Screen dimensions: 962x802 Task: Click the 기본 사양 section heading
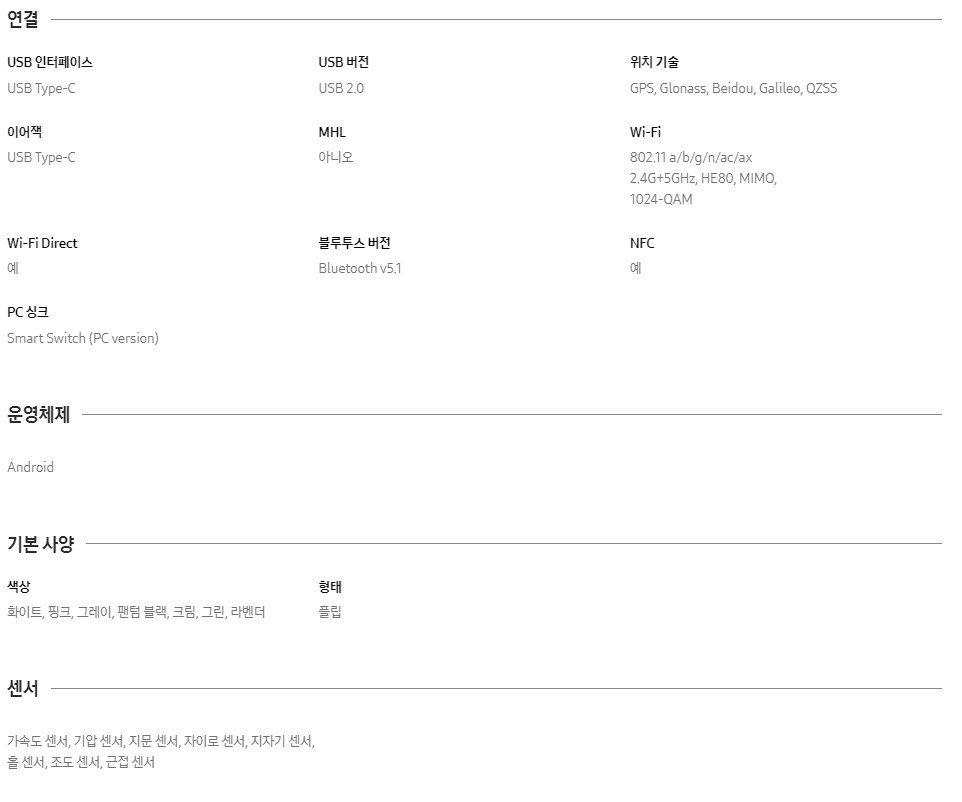[40, 544]
